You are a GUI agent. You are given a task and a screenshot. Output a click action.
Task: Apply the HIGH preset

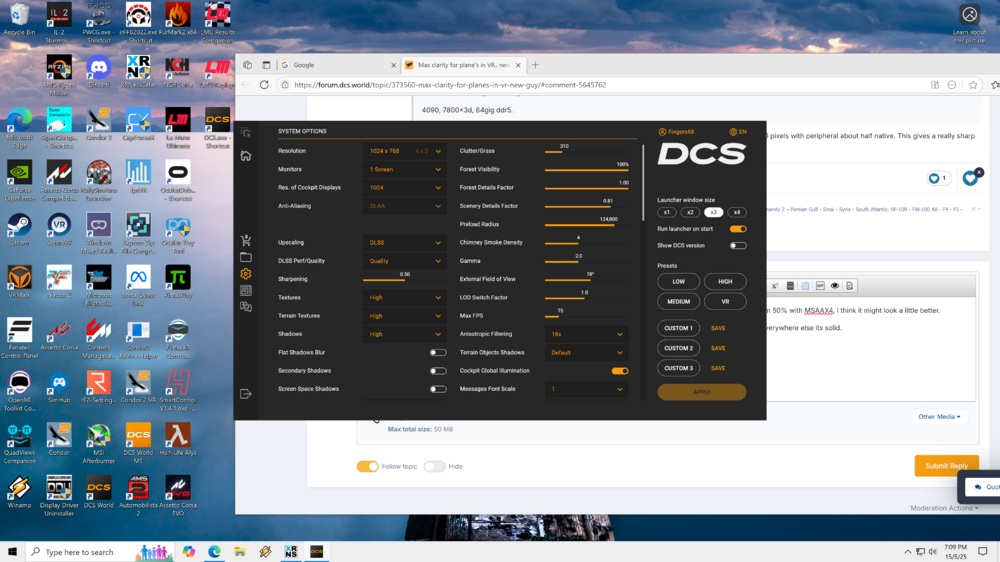pyautogui.click(x=725, y=281)
